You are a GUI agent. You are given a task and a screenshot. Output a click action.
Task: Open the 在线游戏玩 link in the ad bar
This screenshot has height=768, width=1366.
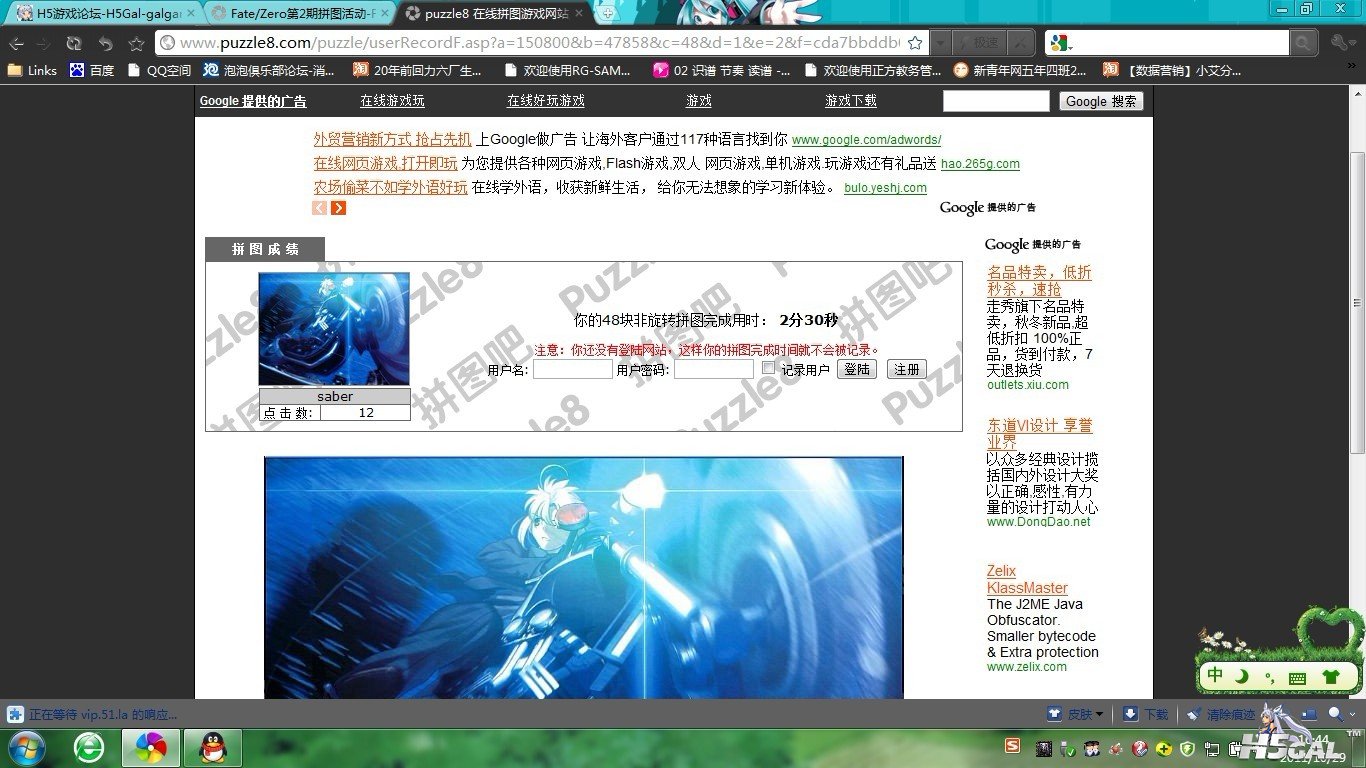392,101
